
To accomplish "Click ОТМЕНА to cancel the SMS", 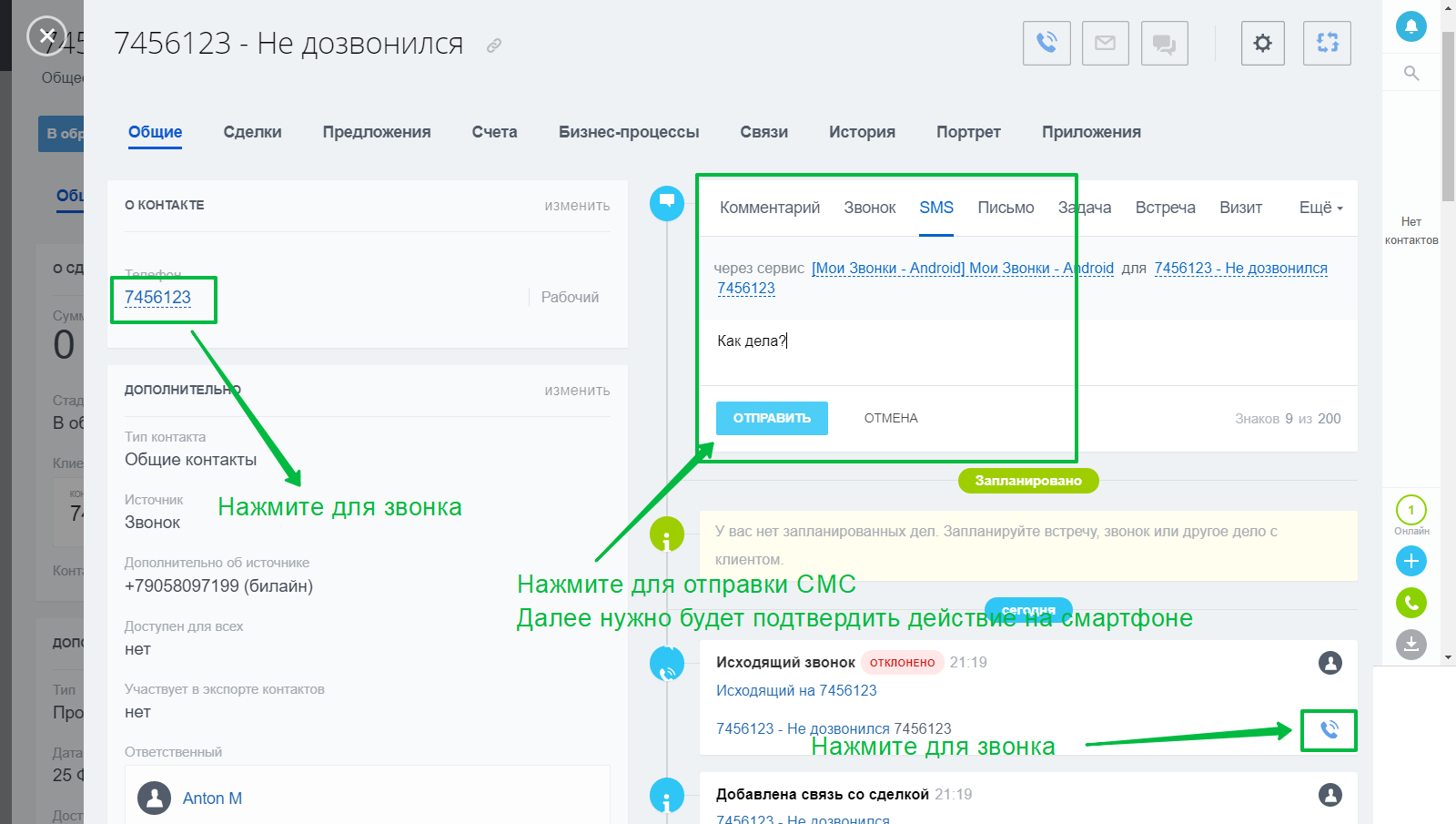I will point(891,418).
